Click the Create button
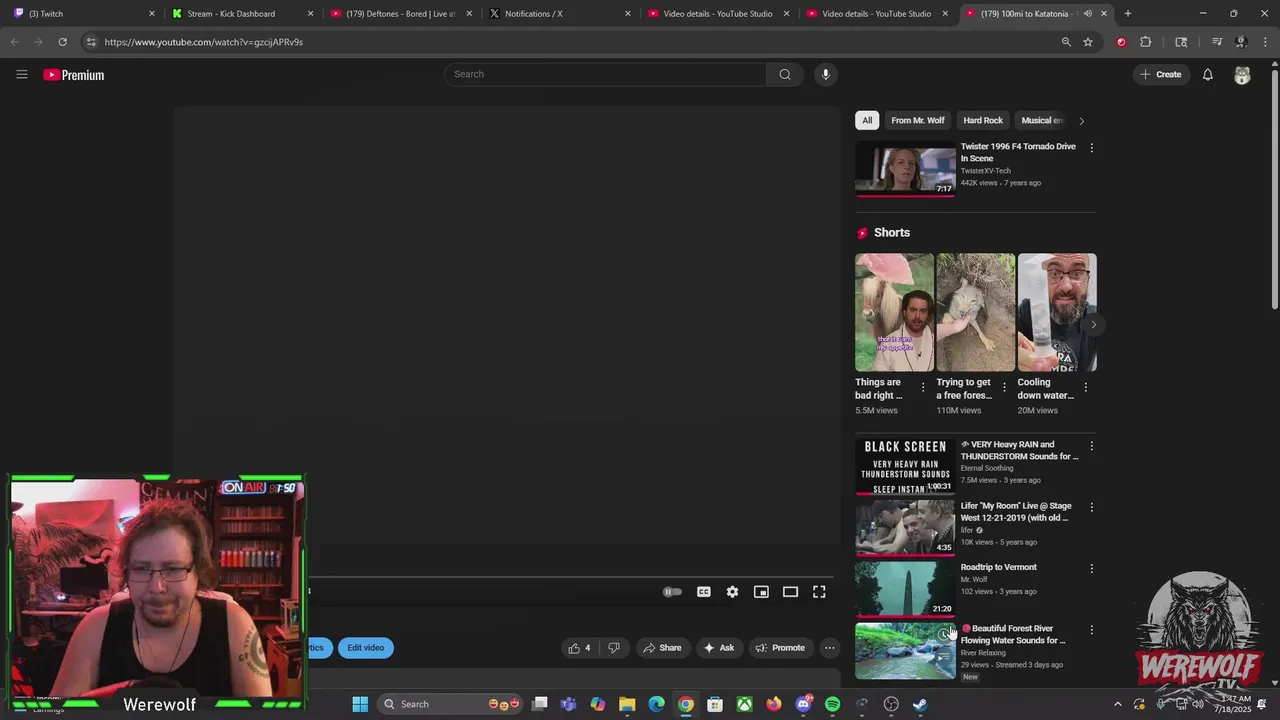 [x=1161, y=75]
